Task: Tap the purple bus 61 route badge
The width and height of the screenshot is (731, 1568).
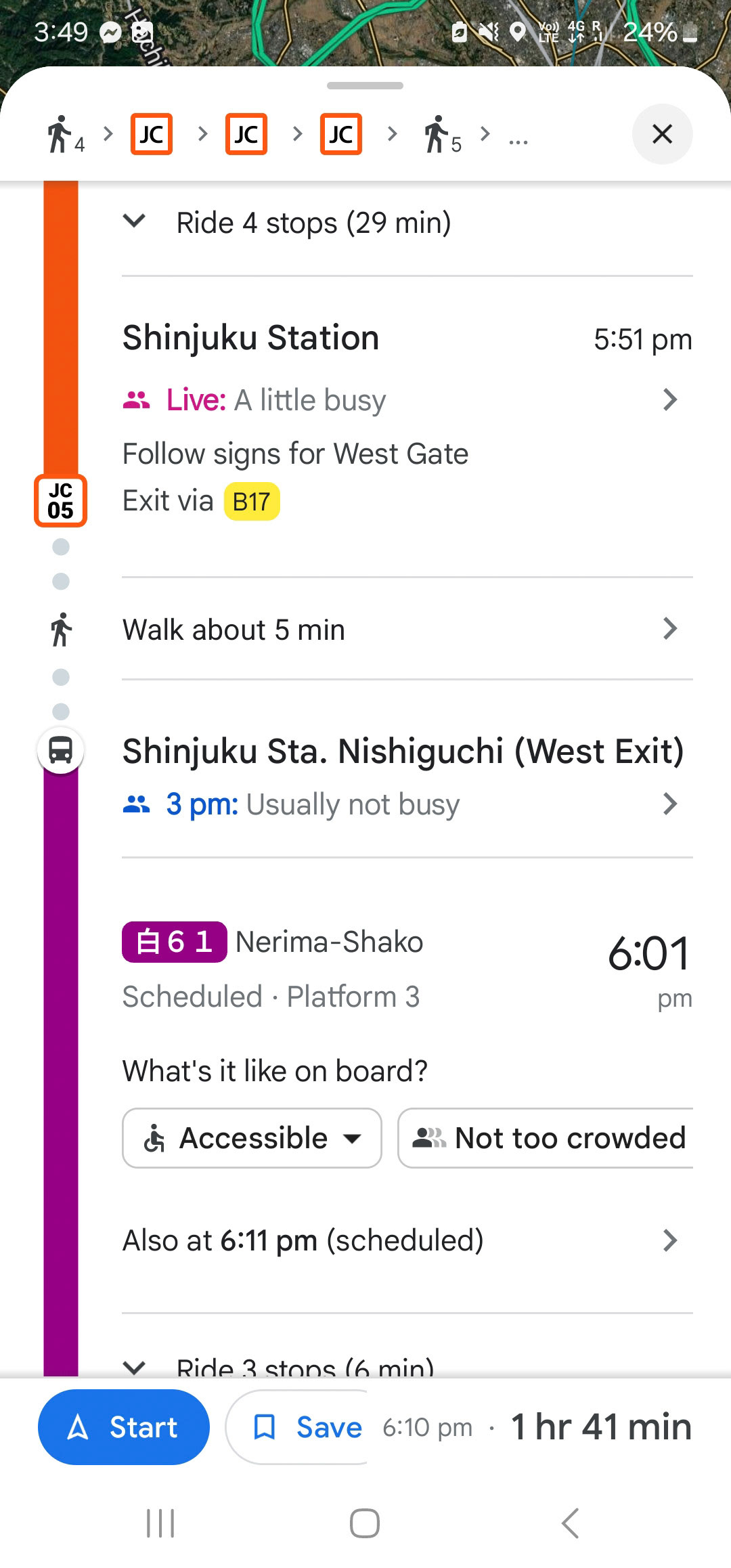Action: (174, 942)
